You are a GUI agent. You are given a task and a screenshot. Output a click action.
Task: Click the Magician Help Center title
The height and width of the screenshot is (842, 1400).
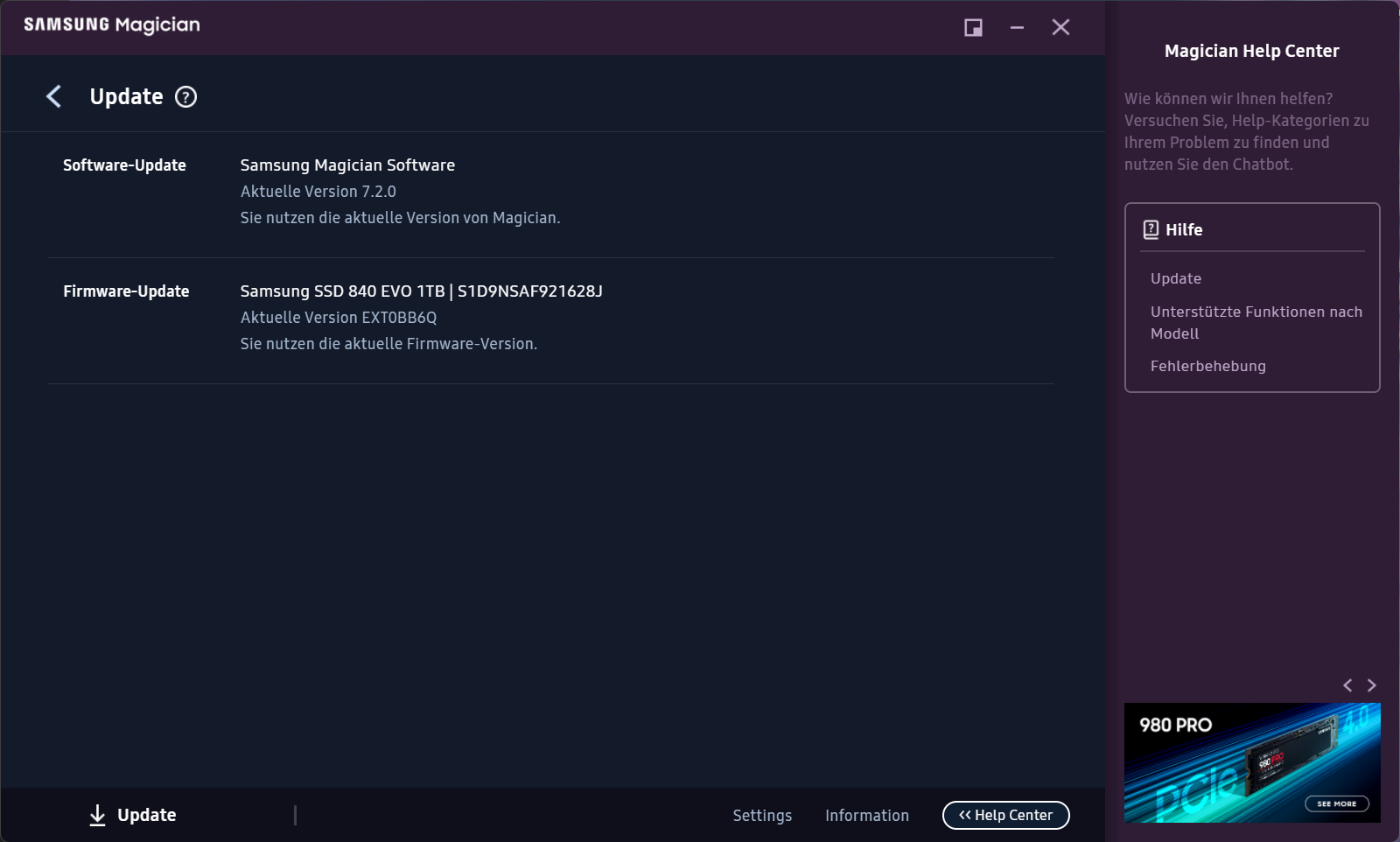[1252, 51]
